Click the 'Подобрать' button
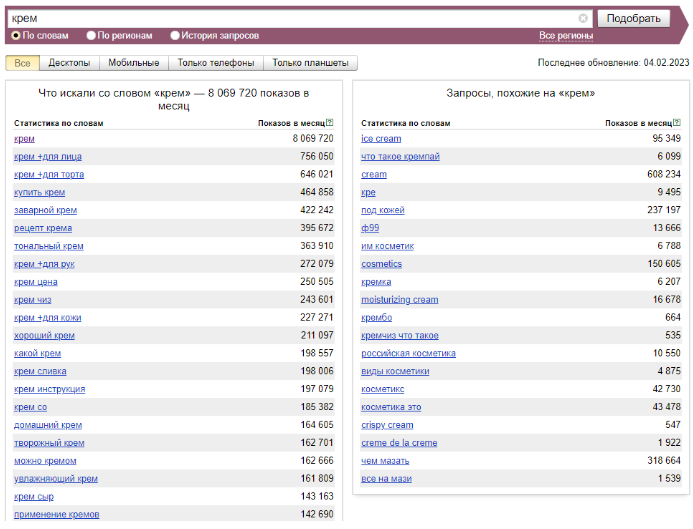 [x=633, y=19]
